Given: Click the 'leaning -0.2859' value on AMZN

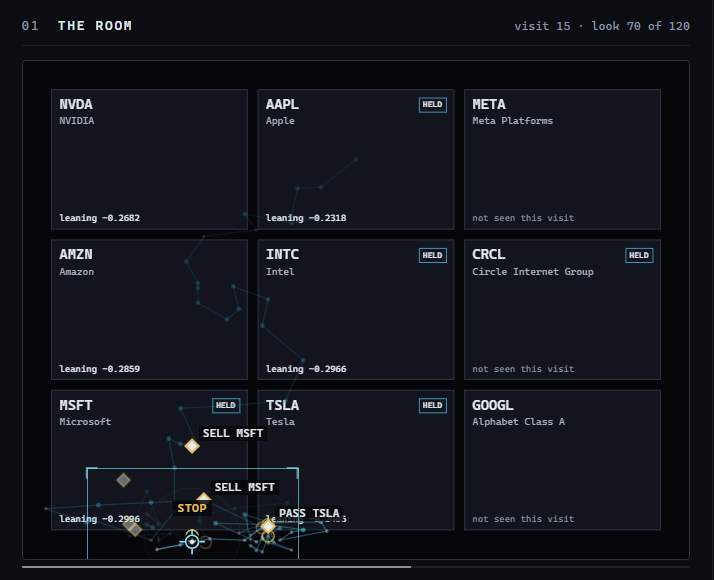Looking at the screenshot, I should pos(100,369).
